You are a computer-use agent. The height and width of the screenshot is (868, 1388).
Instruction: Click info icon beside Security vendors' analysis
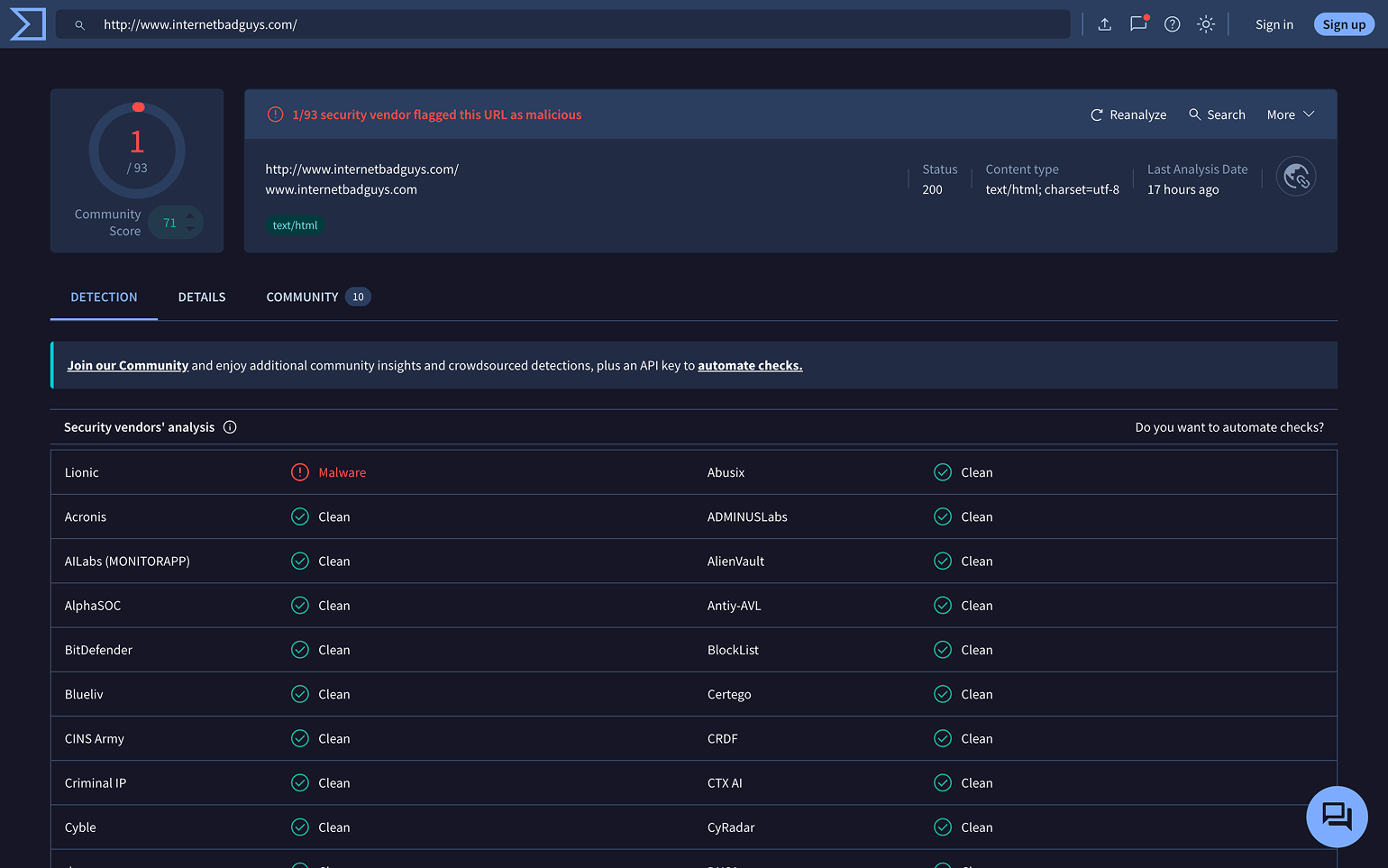[230, 427]
